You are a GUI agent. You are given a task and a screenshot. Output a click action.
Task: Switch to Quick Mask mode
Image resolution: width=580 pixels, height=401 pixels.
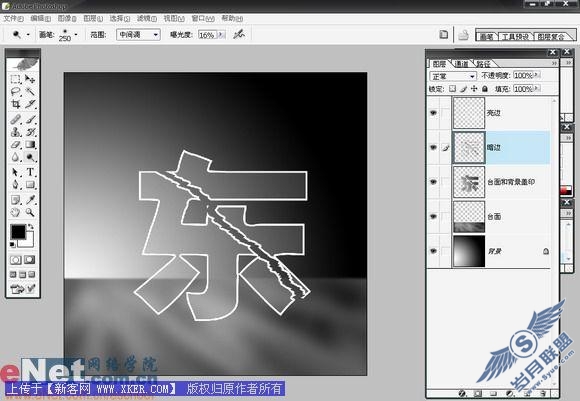coord(30,260)
